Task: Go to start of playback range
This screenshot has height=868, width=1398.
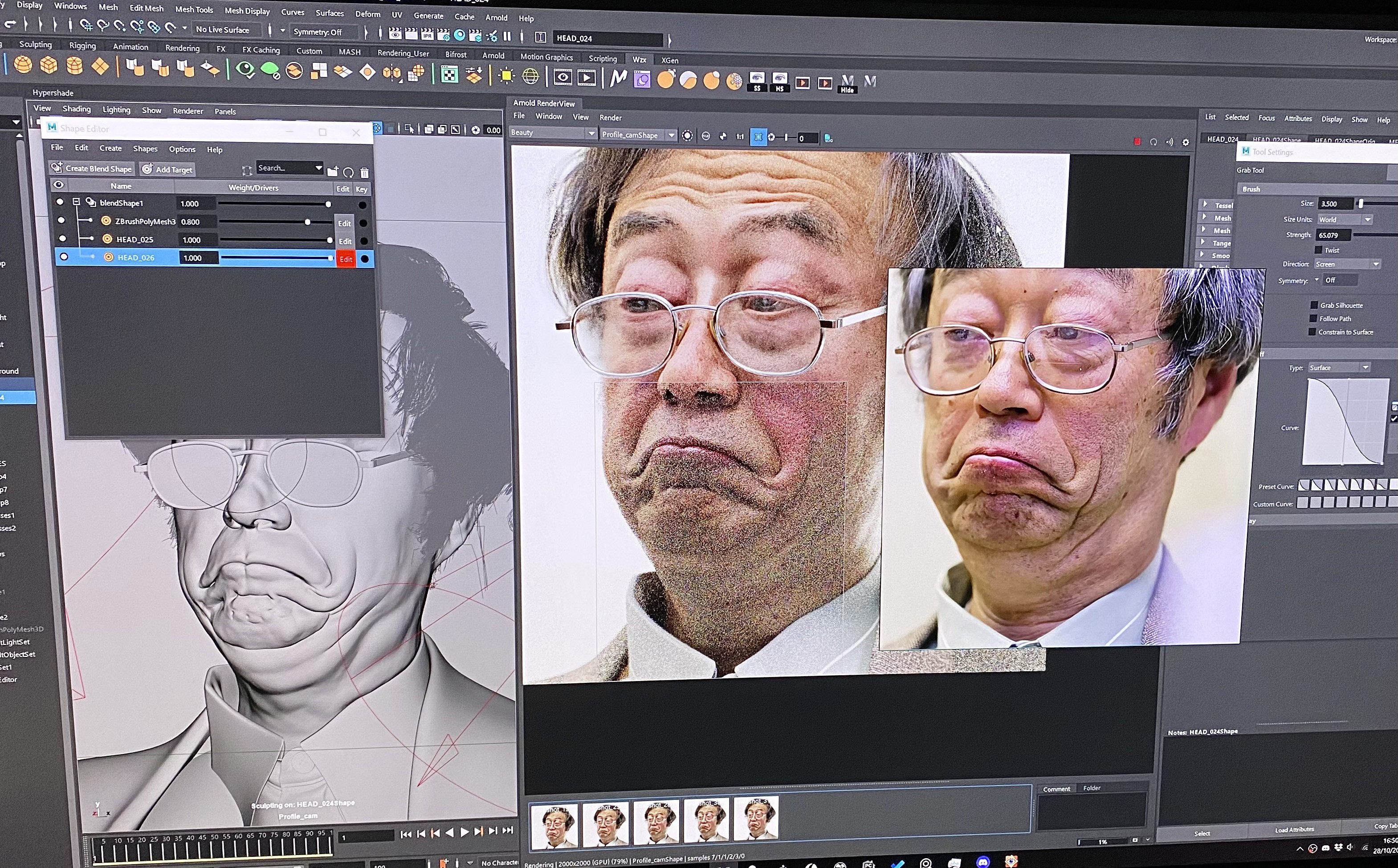Action: [x=406, y=834]
